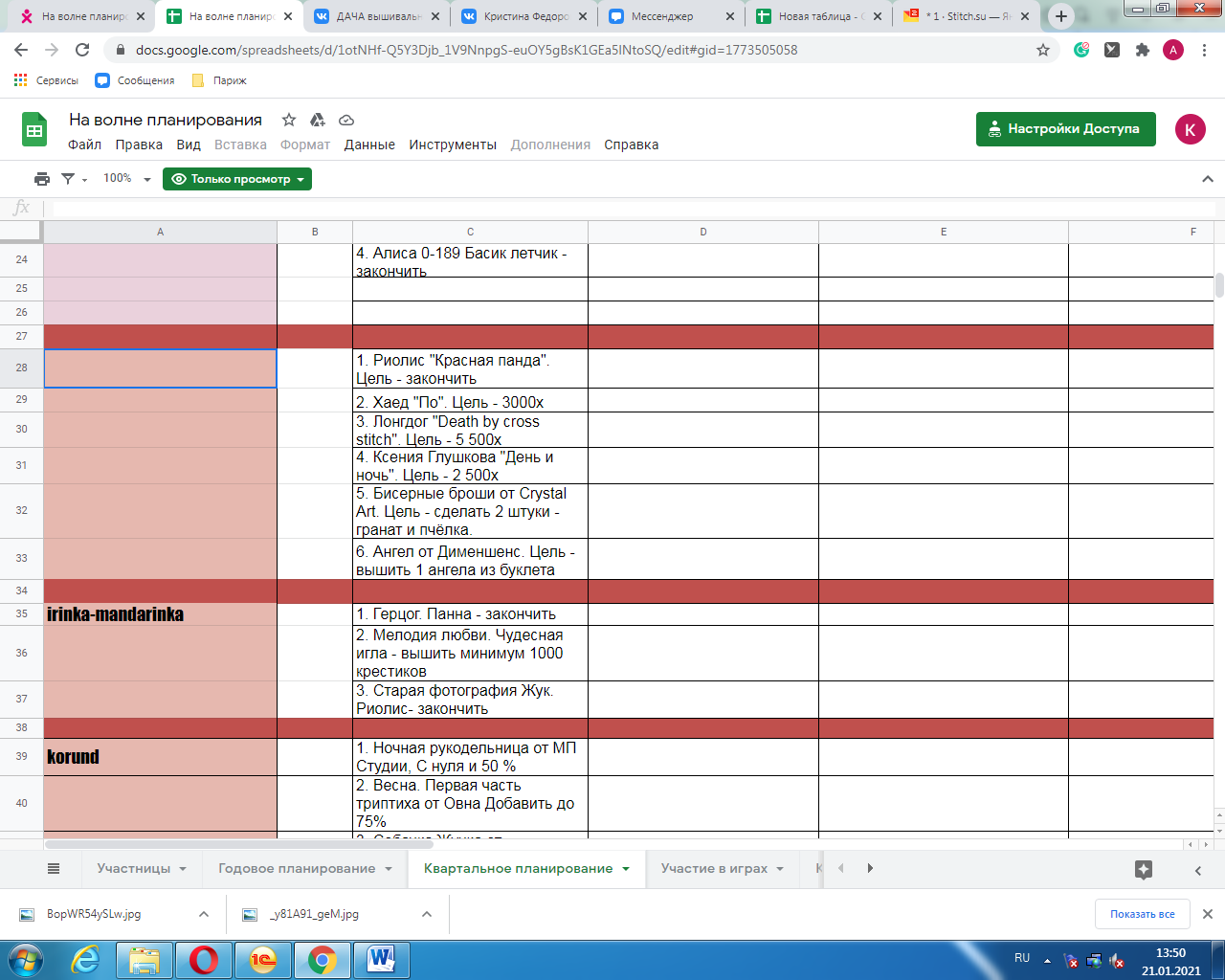Open the Windows Start menu
This screenshot has width=1225, height=980.
coord(26,959)
